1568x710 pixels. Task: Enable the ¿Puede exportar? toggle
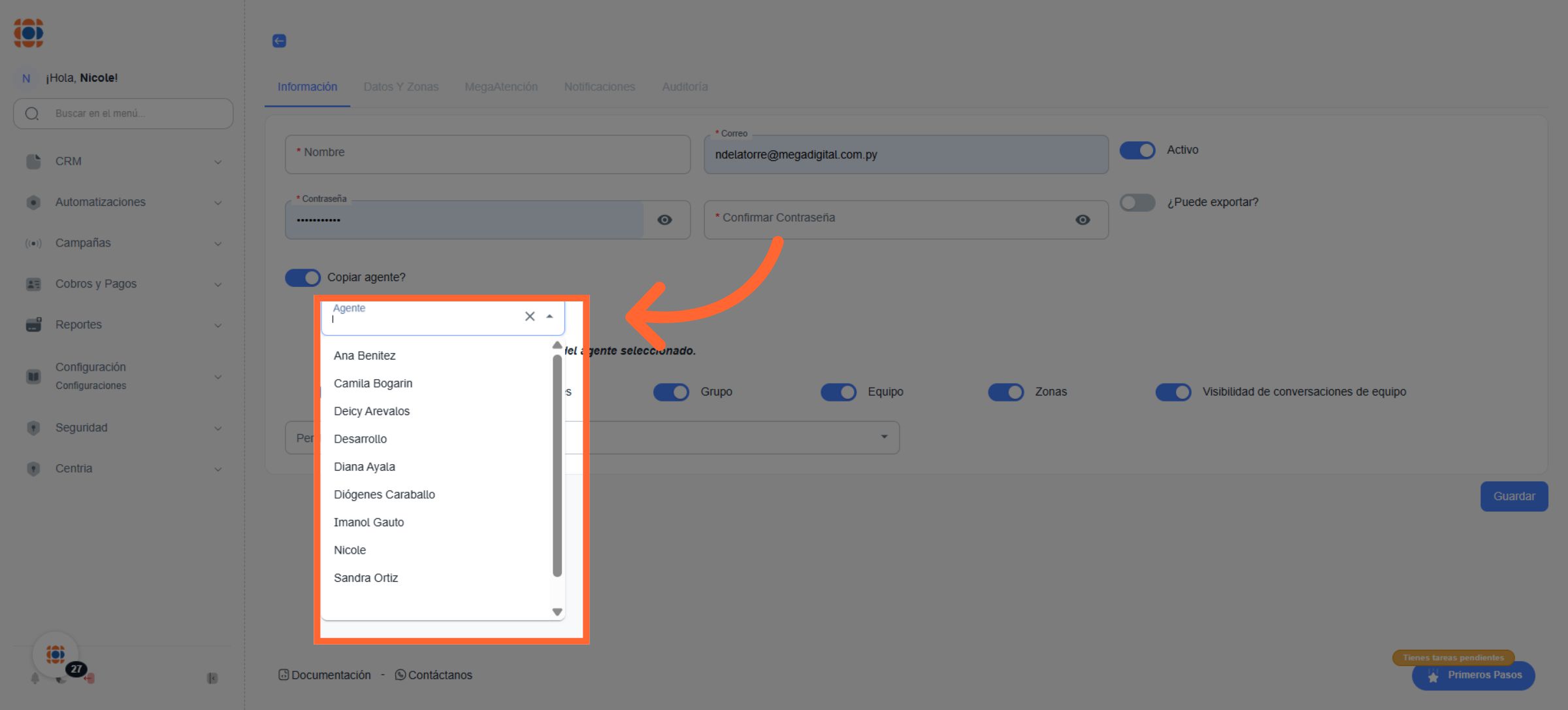coord(1137,203)
